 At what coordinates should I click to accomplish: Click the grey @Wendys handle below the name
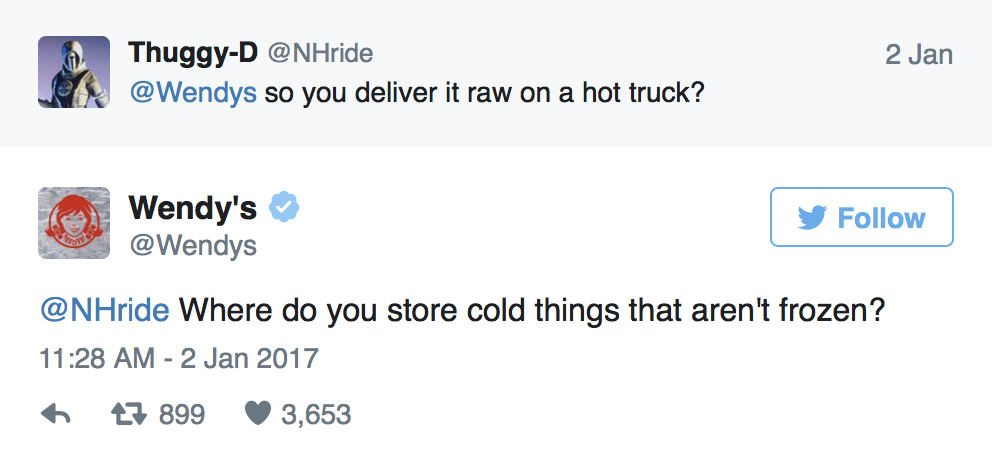[x=192, y=244]
